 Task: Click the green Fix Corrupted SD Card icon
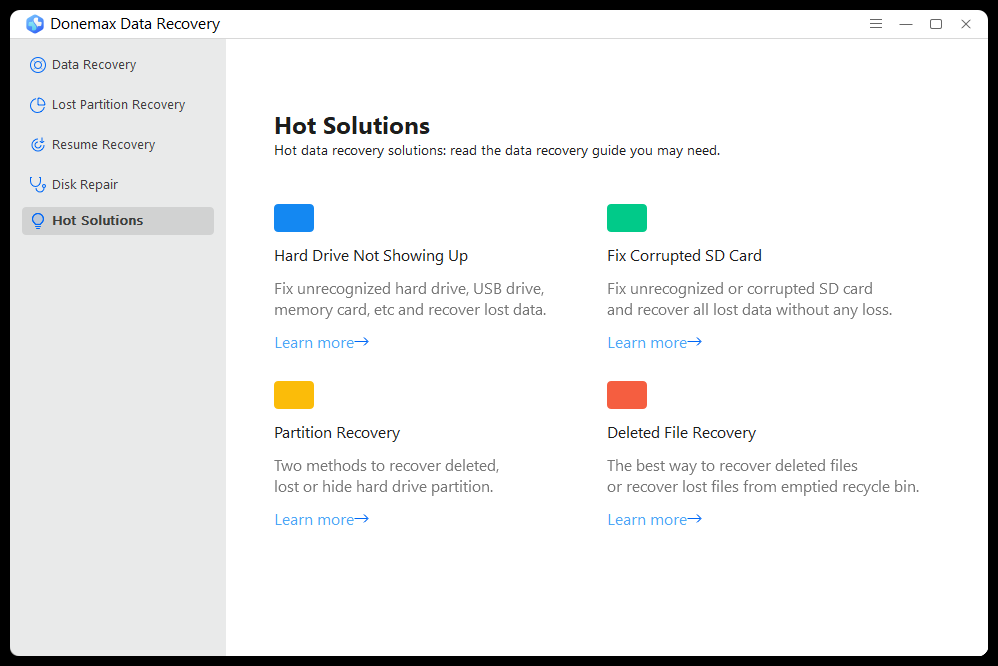627,218
